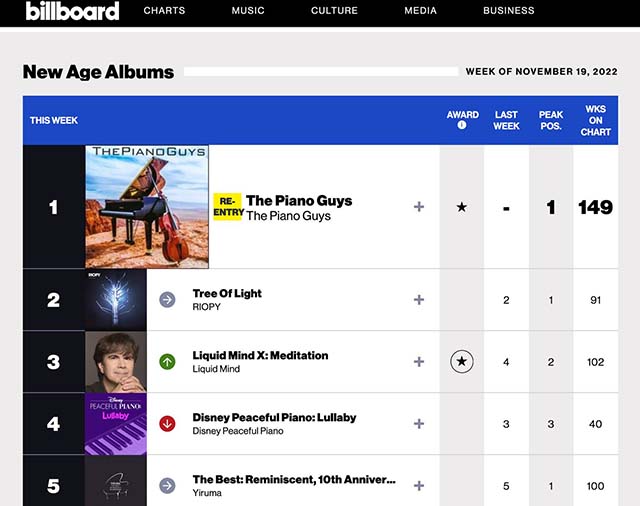This screenshot has height=506, width=640.
Task: Click the award info icon
Action: pyautogui.click(x=462, y=126)
